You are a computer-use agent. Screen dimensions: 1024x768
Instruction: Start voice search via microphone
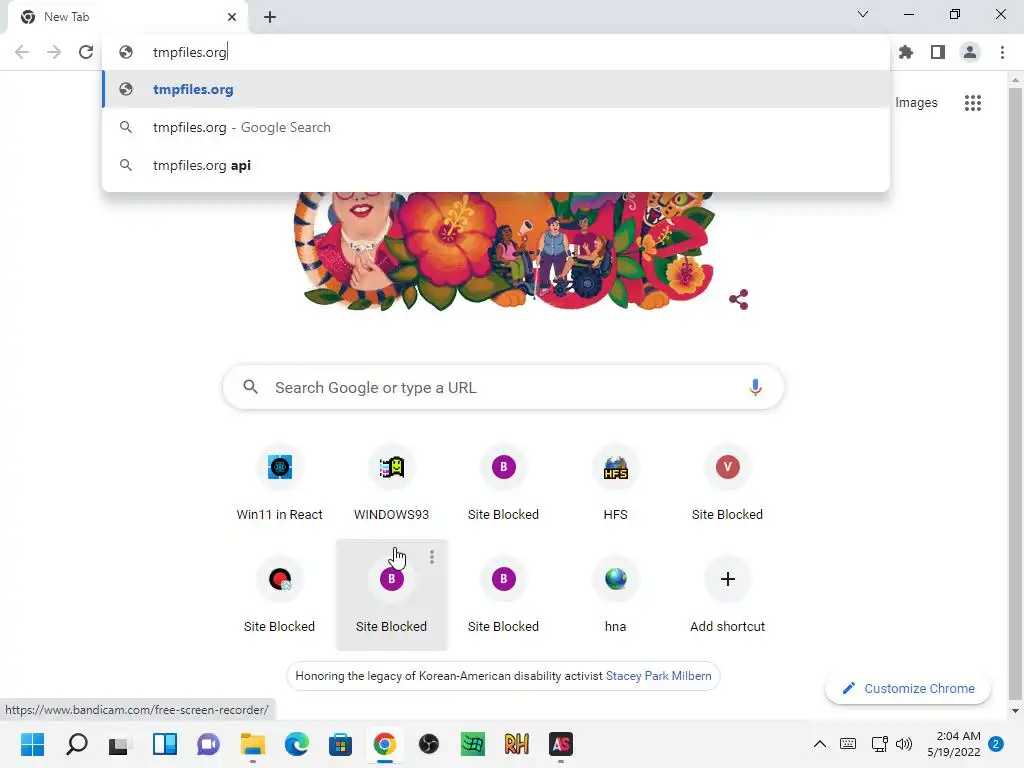click(755, 387)
